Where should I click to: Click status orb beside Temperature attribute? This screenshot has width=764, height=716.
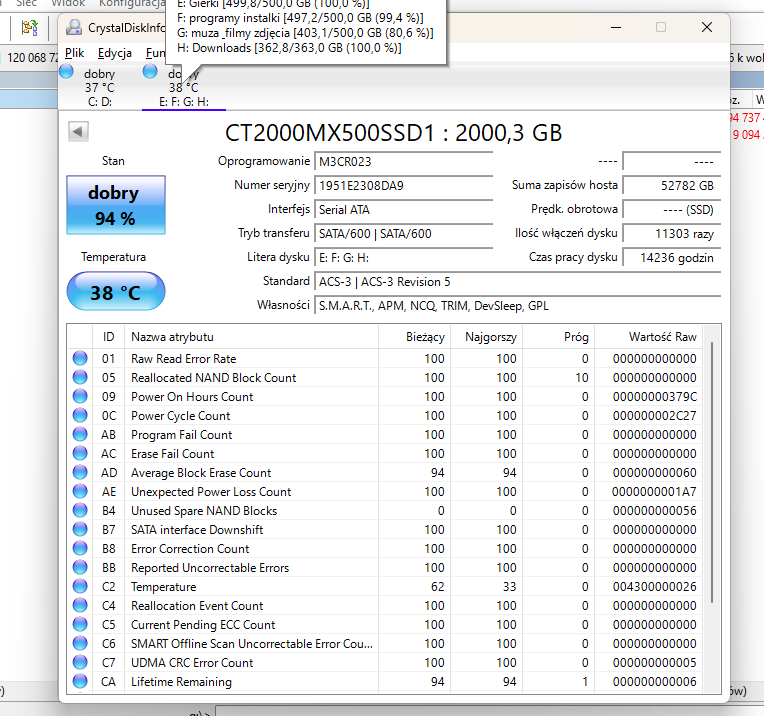tap(80, 587)
